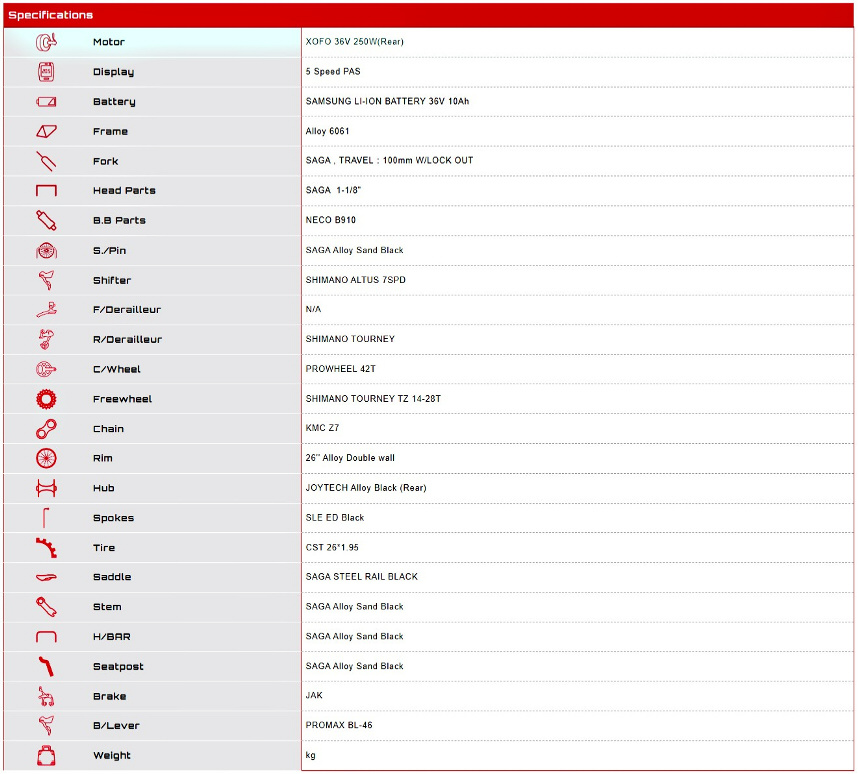
Task: Select the Shifter label
Action: (x=112, y=280)
